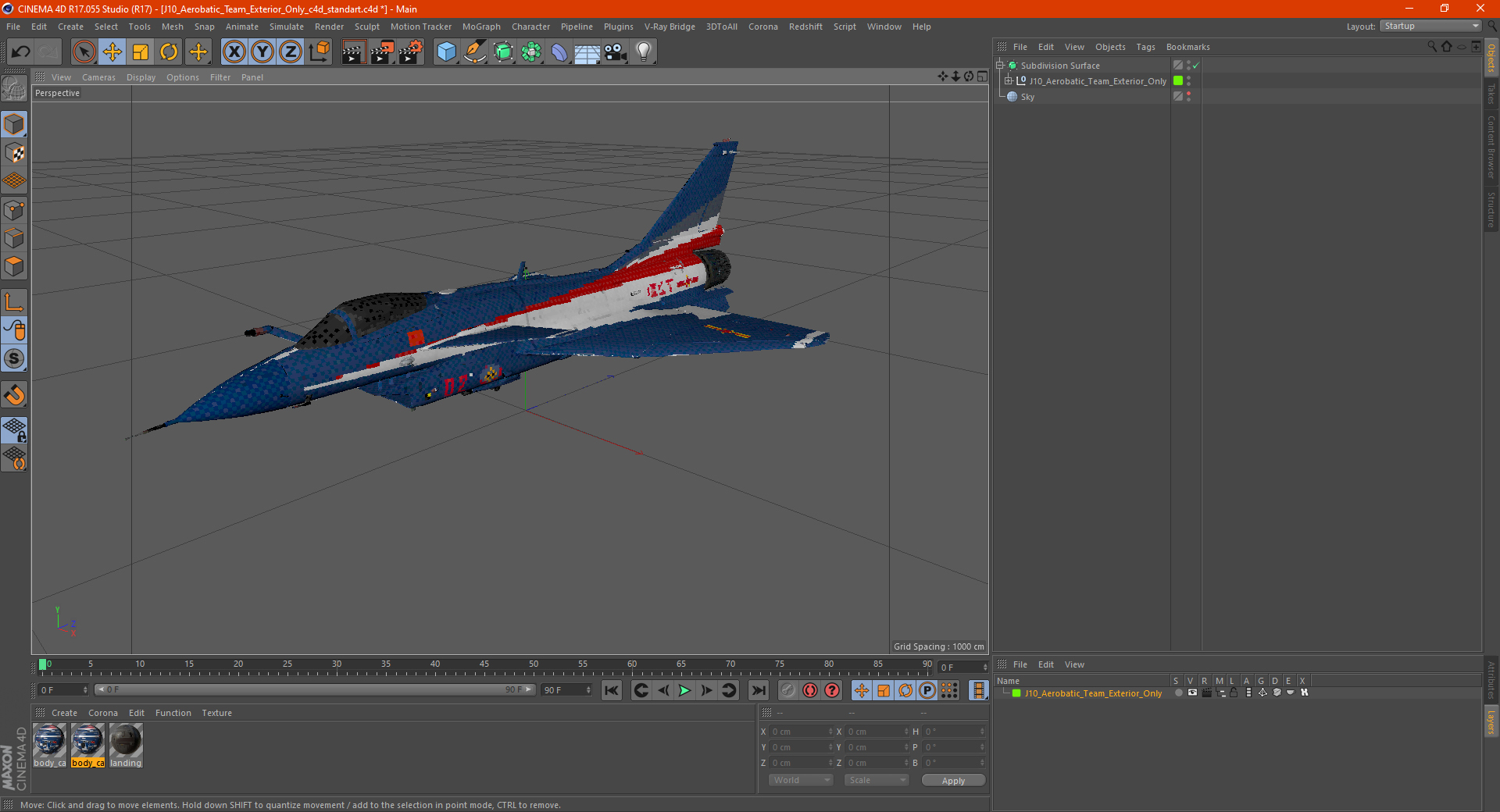This screenshot has width=1500, height=812.
Task: Open the Scale mode dropdown
Action: coord(877,780)
